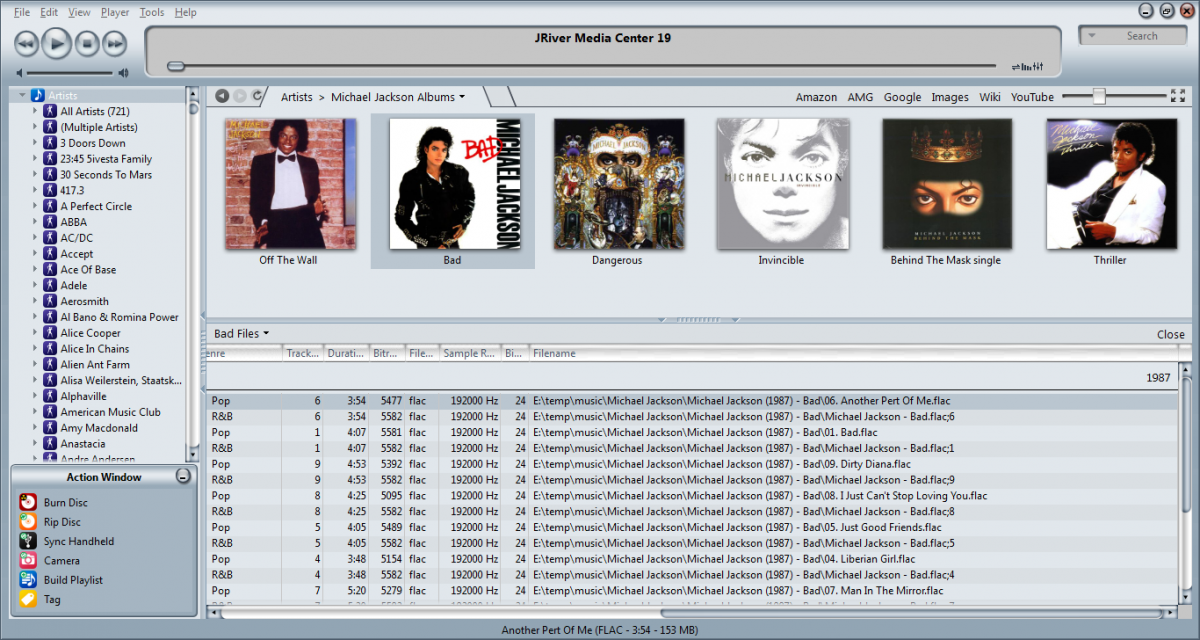Expand the Alice Cooper node

click(x=35, y=333)
